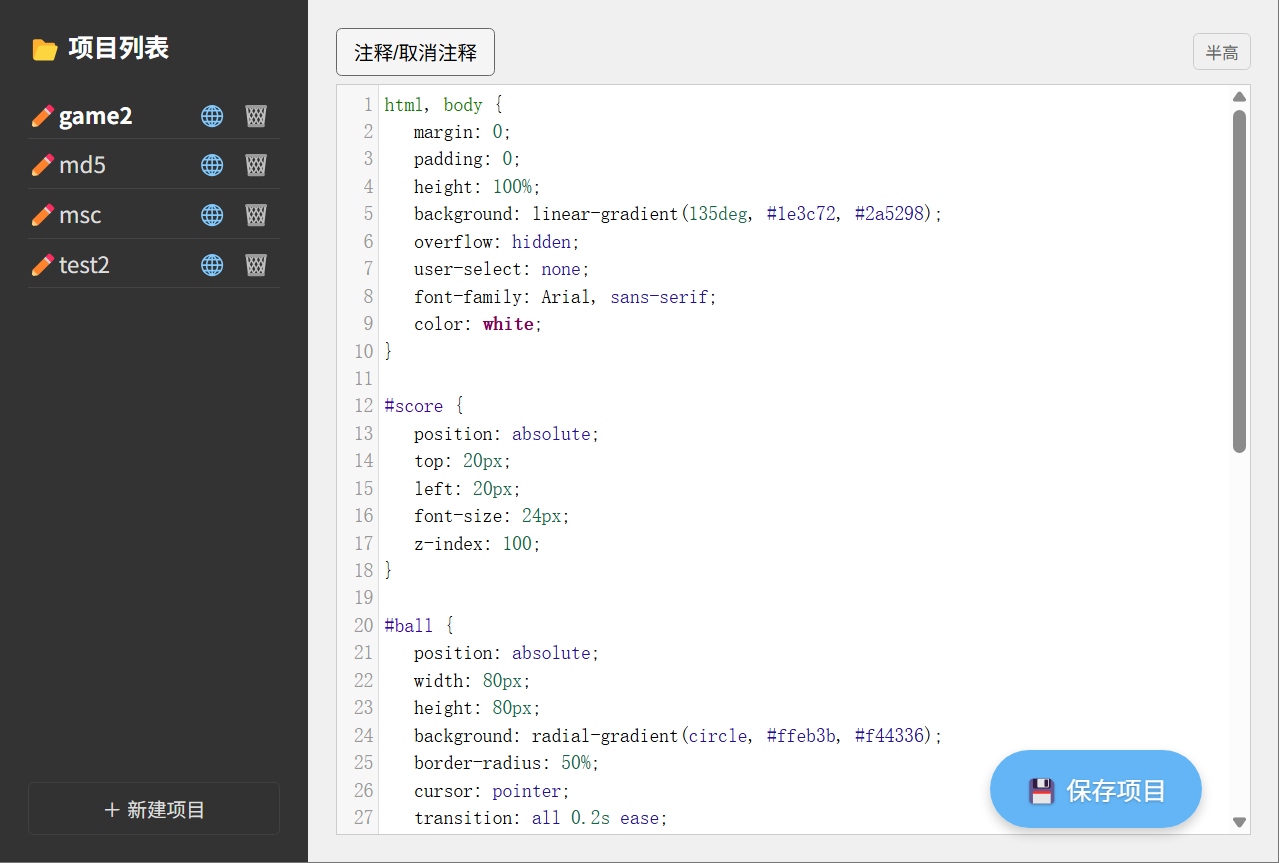Click the 保存项目 button label
The image size is (1279, 863).
1116,791
